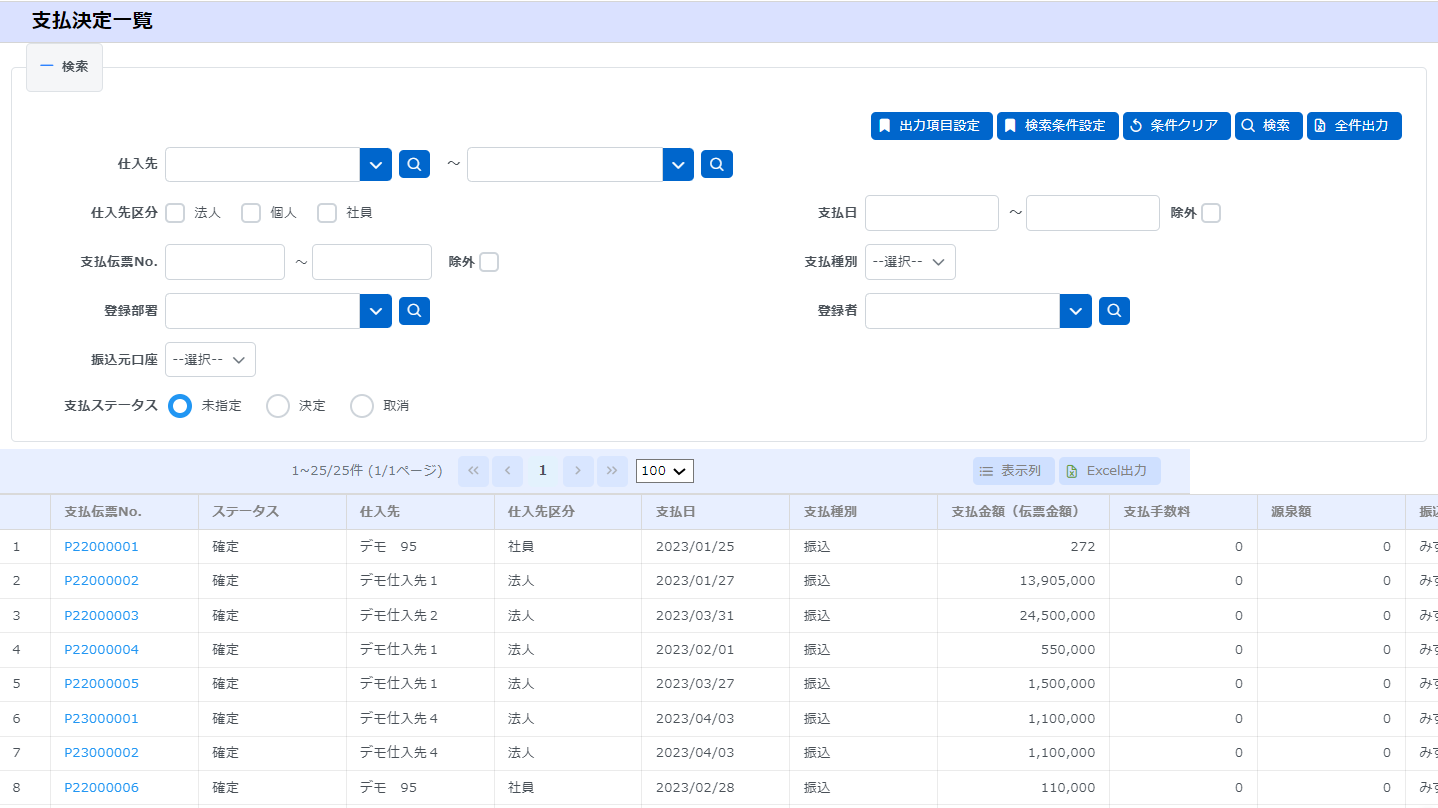The width and height of the screenshot is (1438, 808).
Task: Check the 法人 supplier type box
Action: [175, 213]
